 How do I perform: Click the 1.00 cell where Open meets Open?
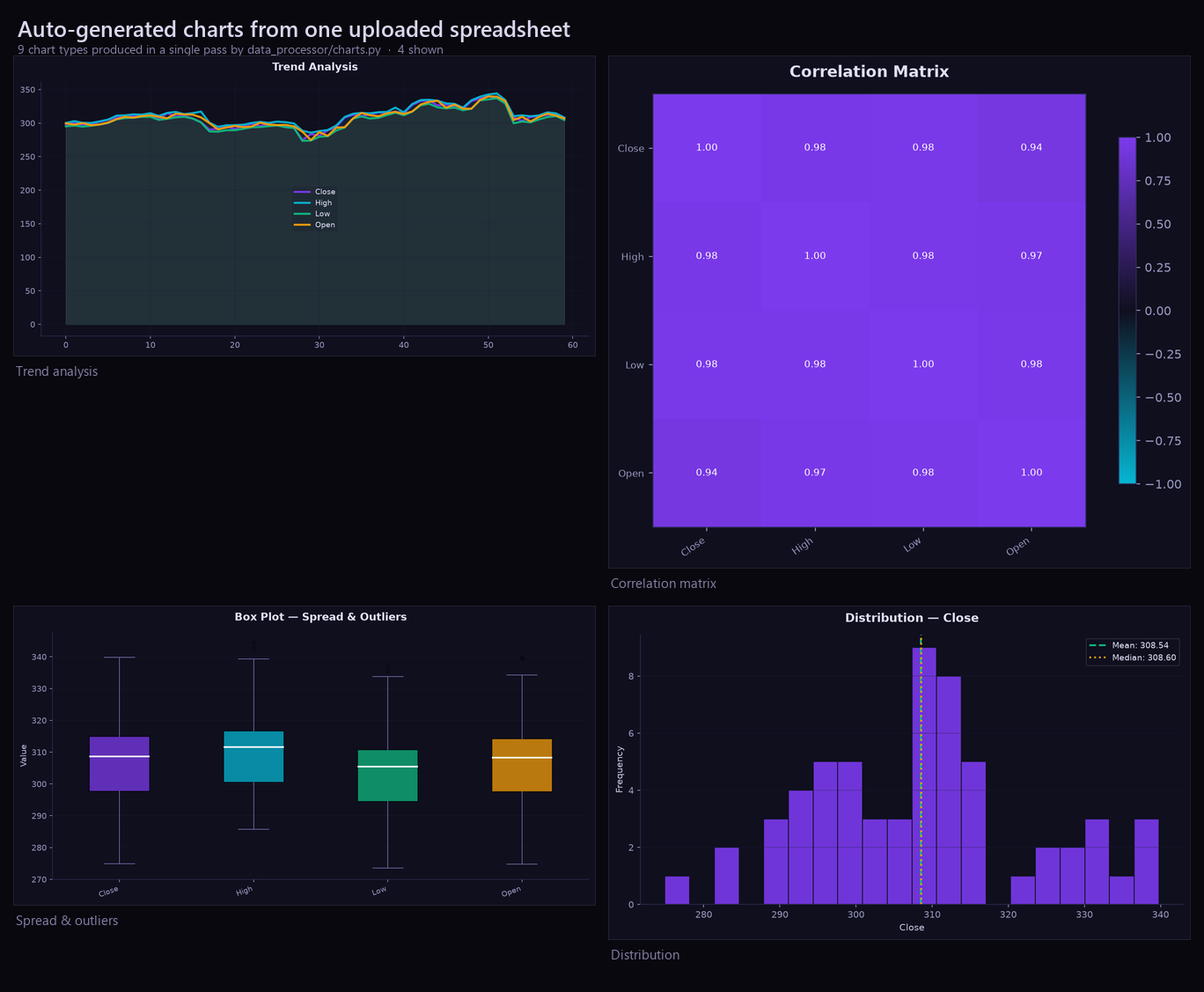[x=1031, y=473]
